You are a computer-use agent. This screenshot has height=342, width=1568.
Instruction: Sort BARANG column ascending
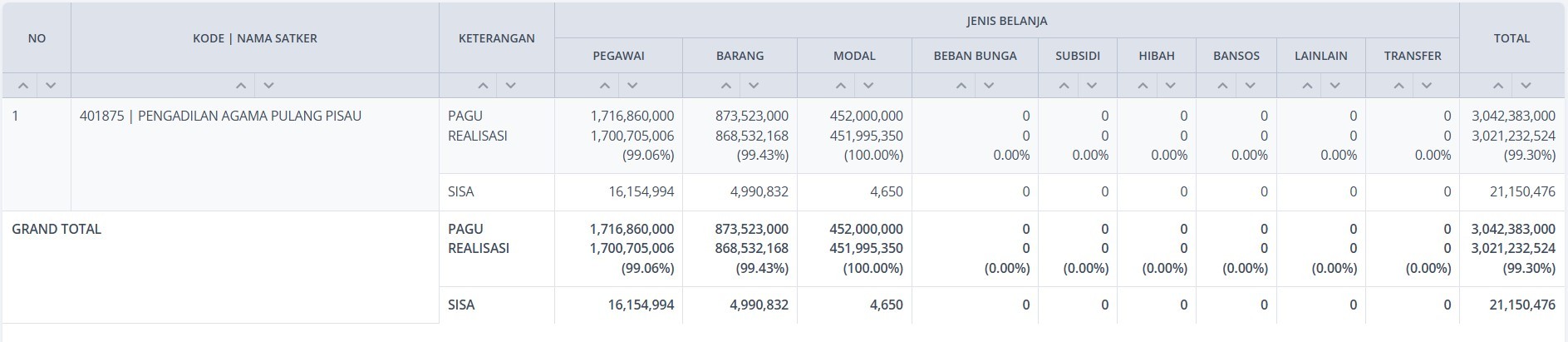point(726,86)
